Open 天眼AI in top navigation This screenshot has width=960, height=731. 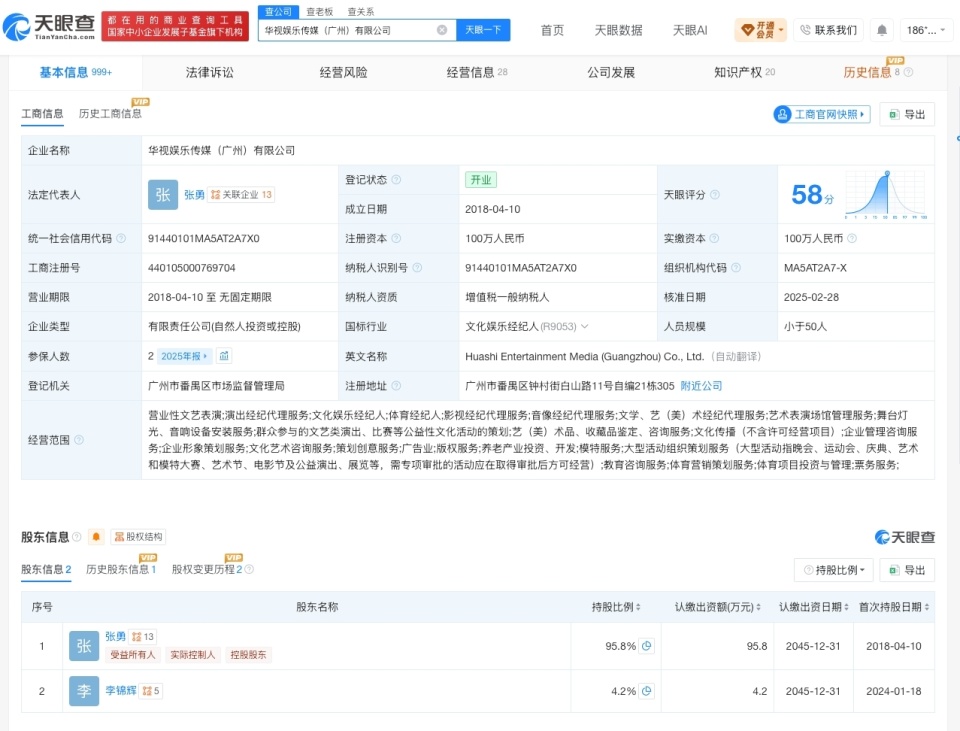690,30
